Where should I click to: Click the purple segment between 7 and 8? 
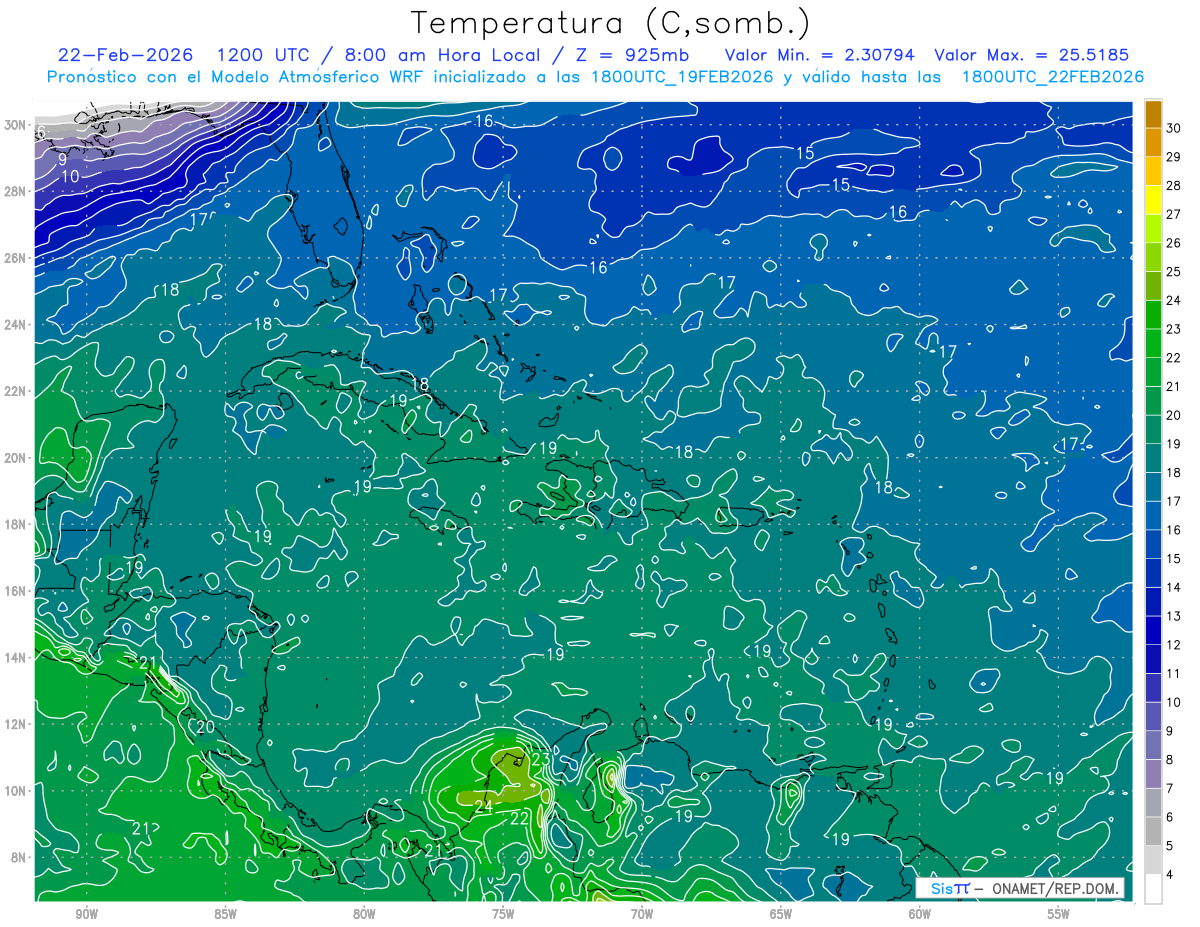[1153, 774]
